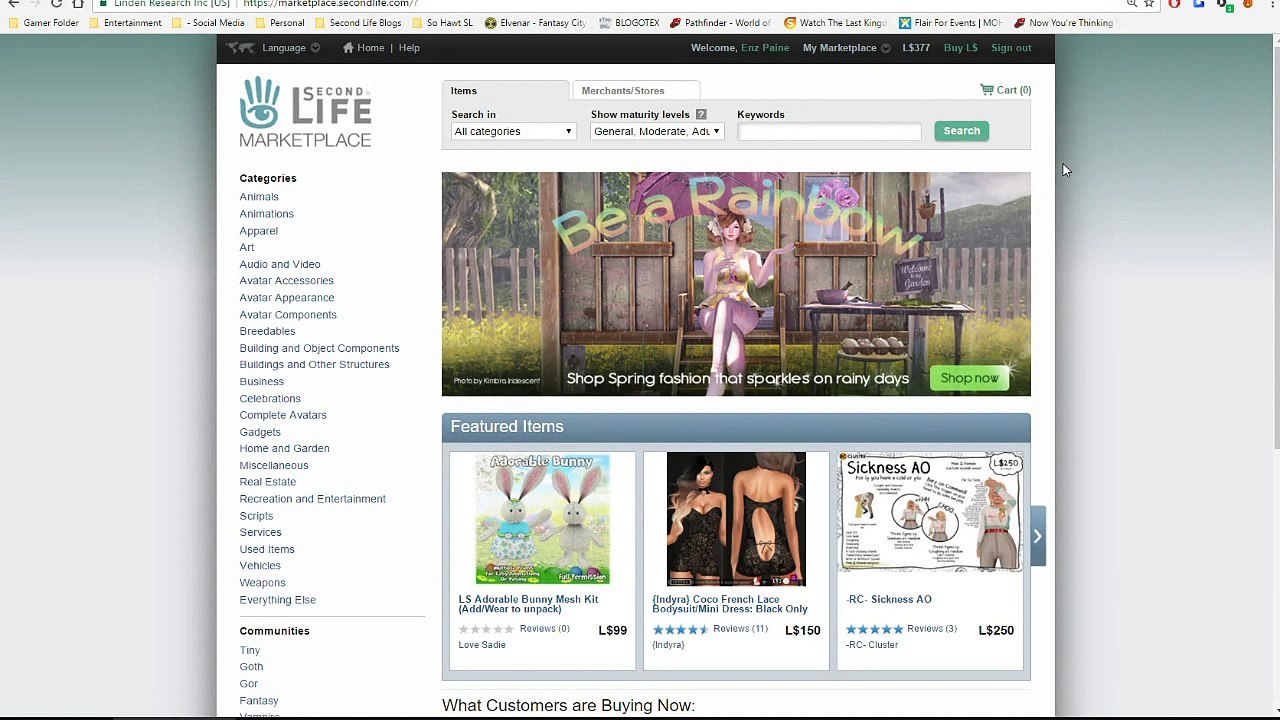1280x720 pixels.
Task: Click the Cart (0) link
Action: (x=1013, y=90)
